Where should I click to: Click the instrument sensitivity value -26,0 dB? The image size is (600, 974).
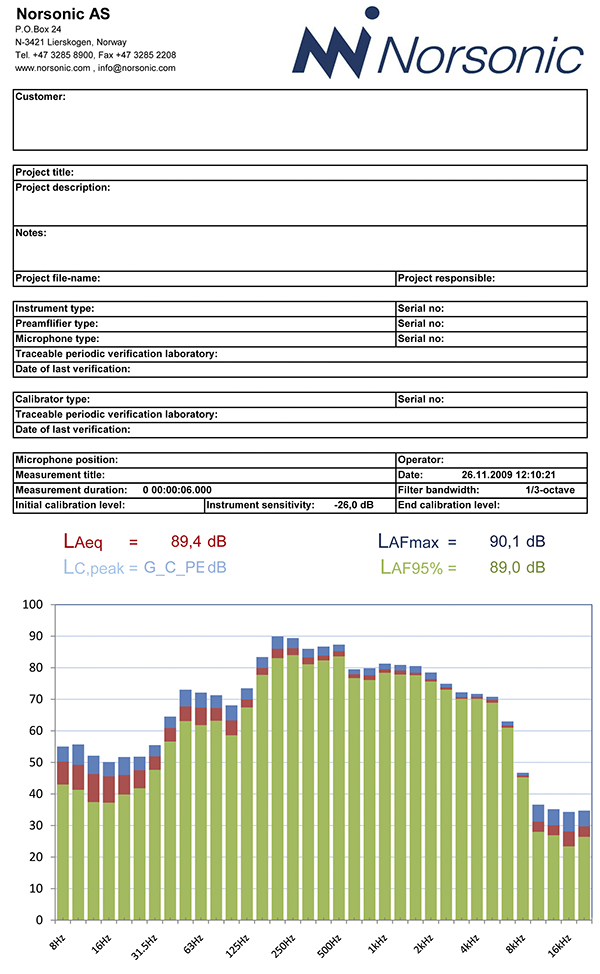pyautogui.click(x=354, y=505)
